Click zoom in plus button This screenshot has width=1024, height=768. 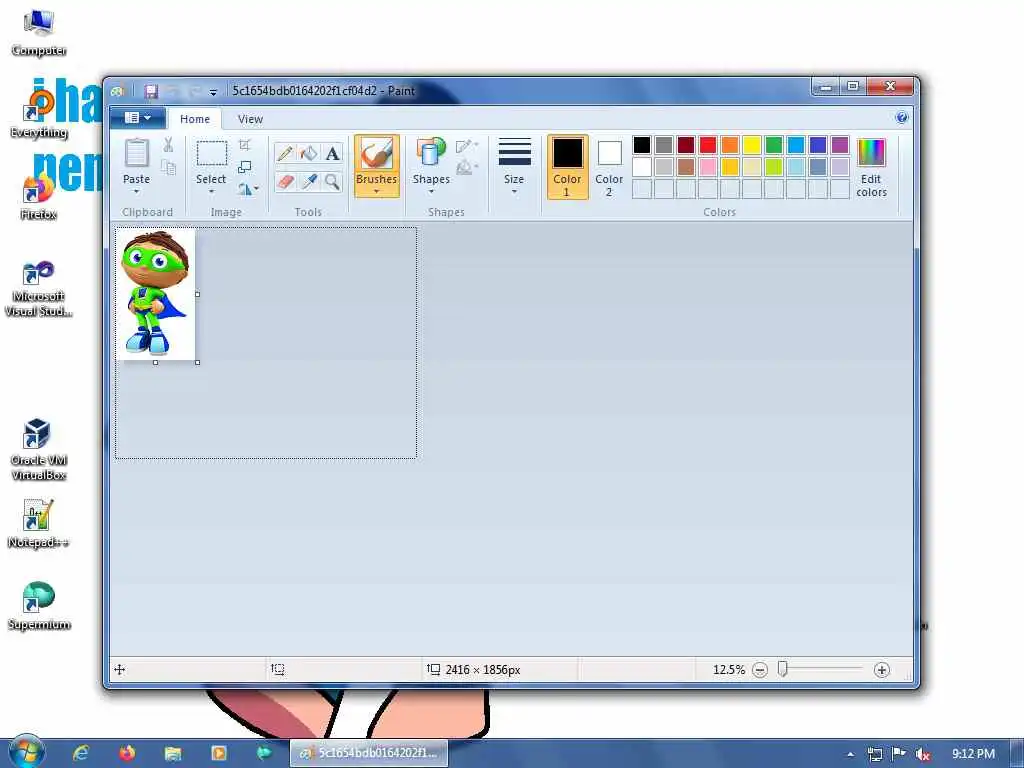[x=882, y=670]
